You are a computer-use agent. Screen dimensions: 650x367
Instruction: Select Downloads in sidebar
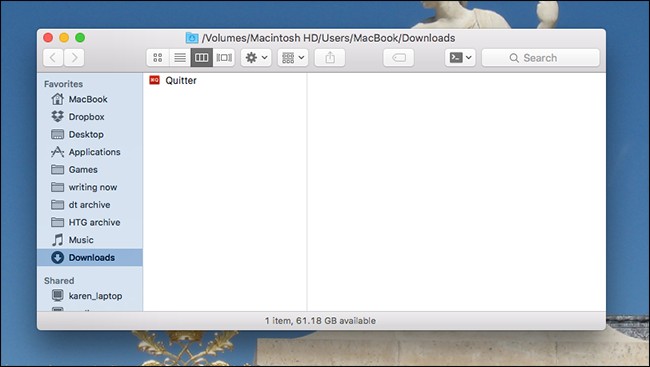tap(90, 258)
